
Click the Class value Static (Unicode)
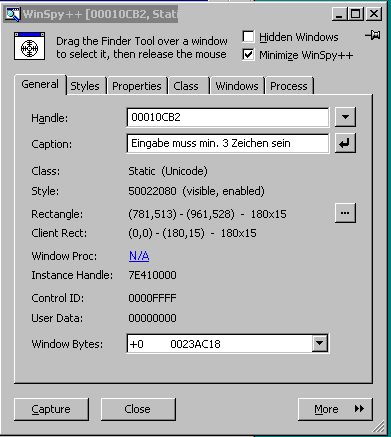coord(168,171)
